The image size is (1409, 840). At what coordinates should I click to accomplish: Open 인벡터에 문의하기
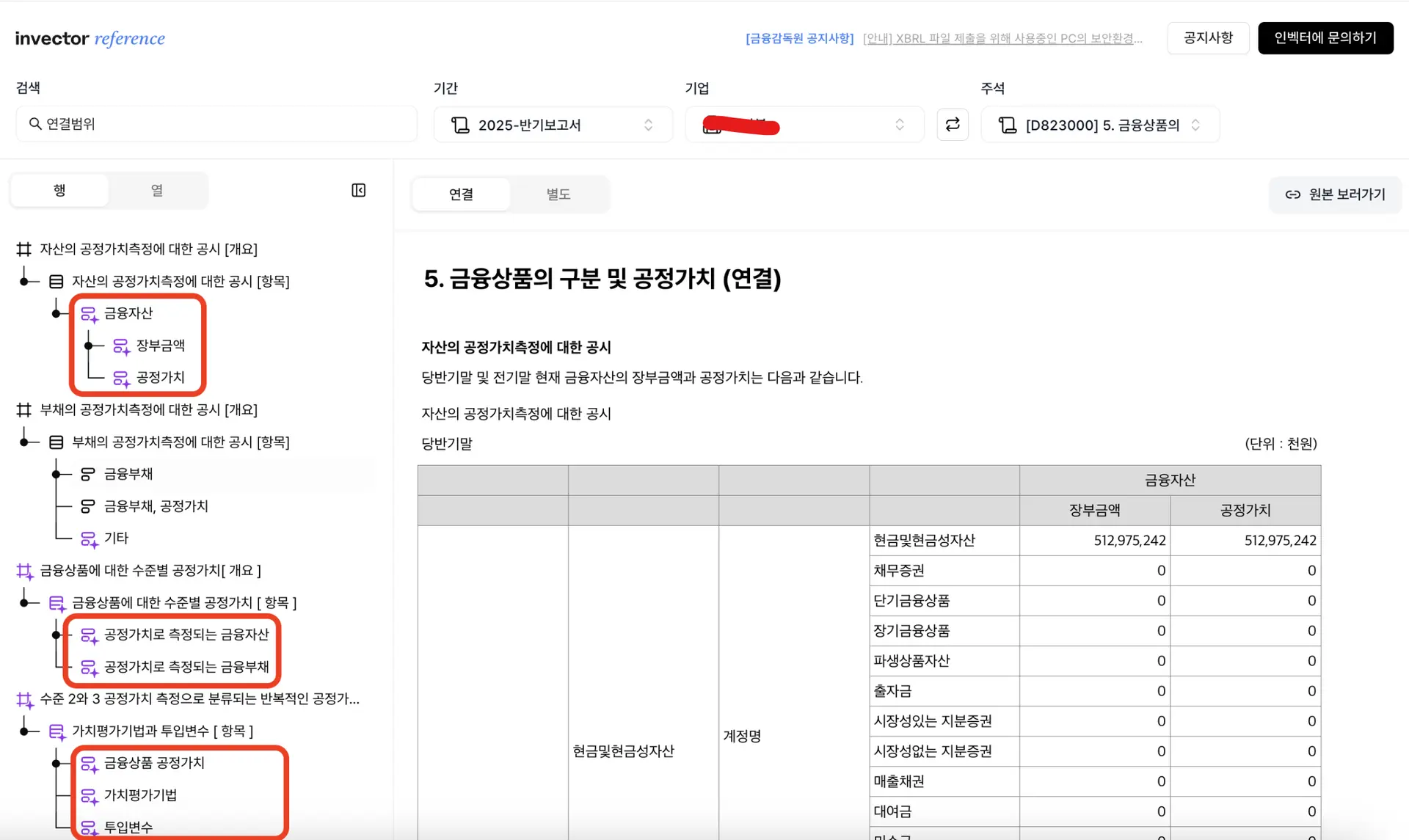point(1325,38)
